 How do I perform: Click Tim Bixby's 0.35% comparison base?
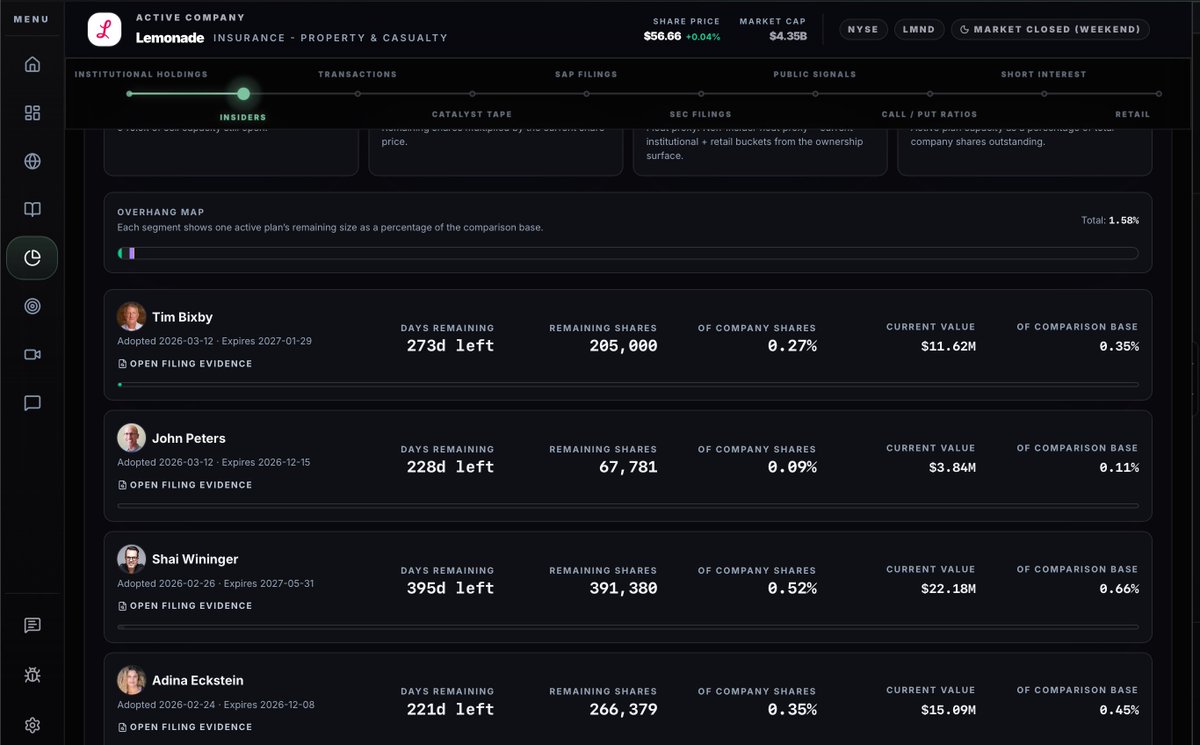[x=1119, y=346]
